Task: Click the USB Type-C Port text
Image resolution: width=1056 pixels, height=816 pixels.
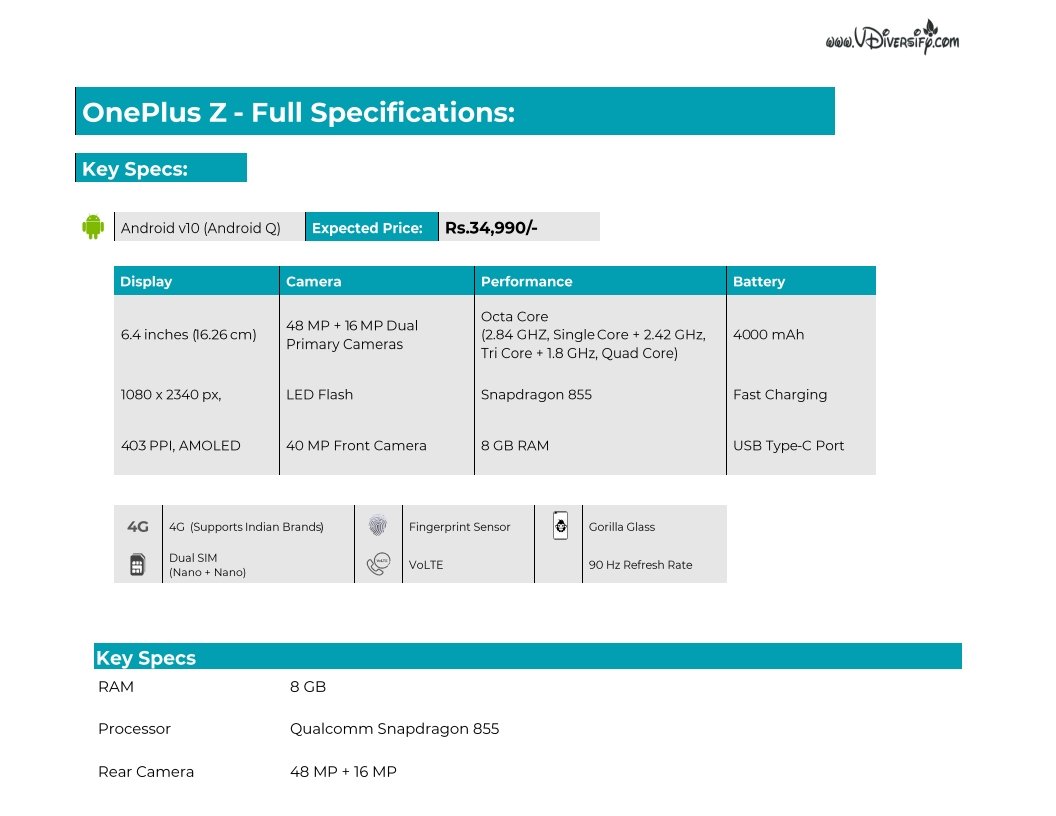Action: pyautogui.click(x=789, y=446)
